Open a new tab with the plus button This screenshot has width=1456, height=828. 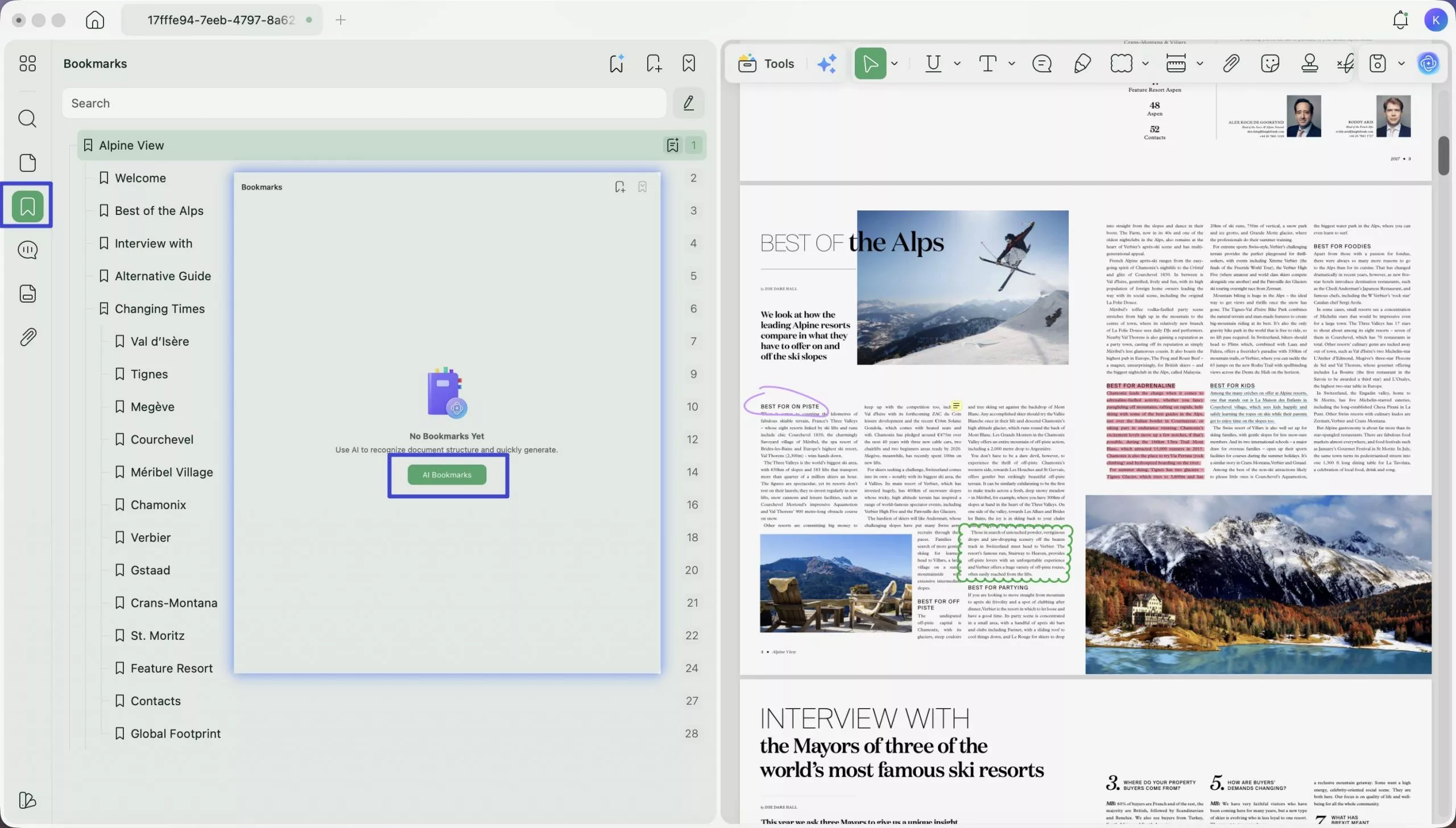pos(341,20)
